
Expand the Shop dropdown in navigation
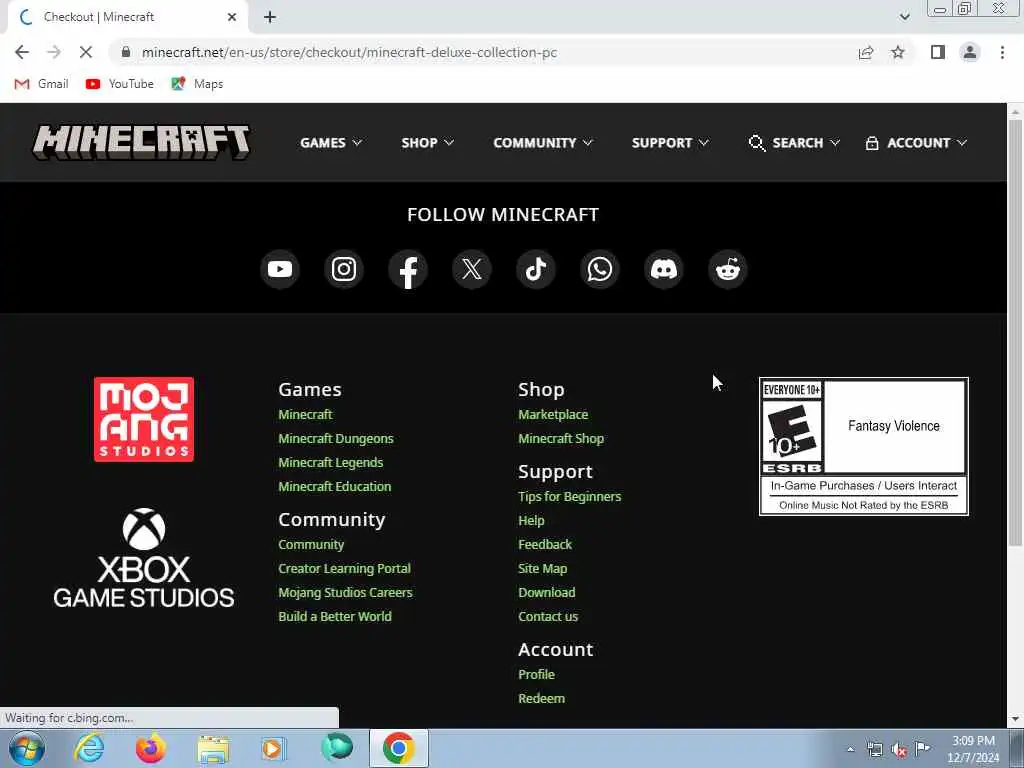(427, 142)
